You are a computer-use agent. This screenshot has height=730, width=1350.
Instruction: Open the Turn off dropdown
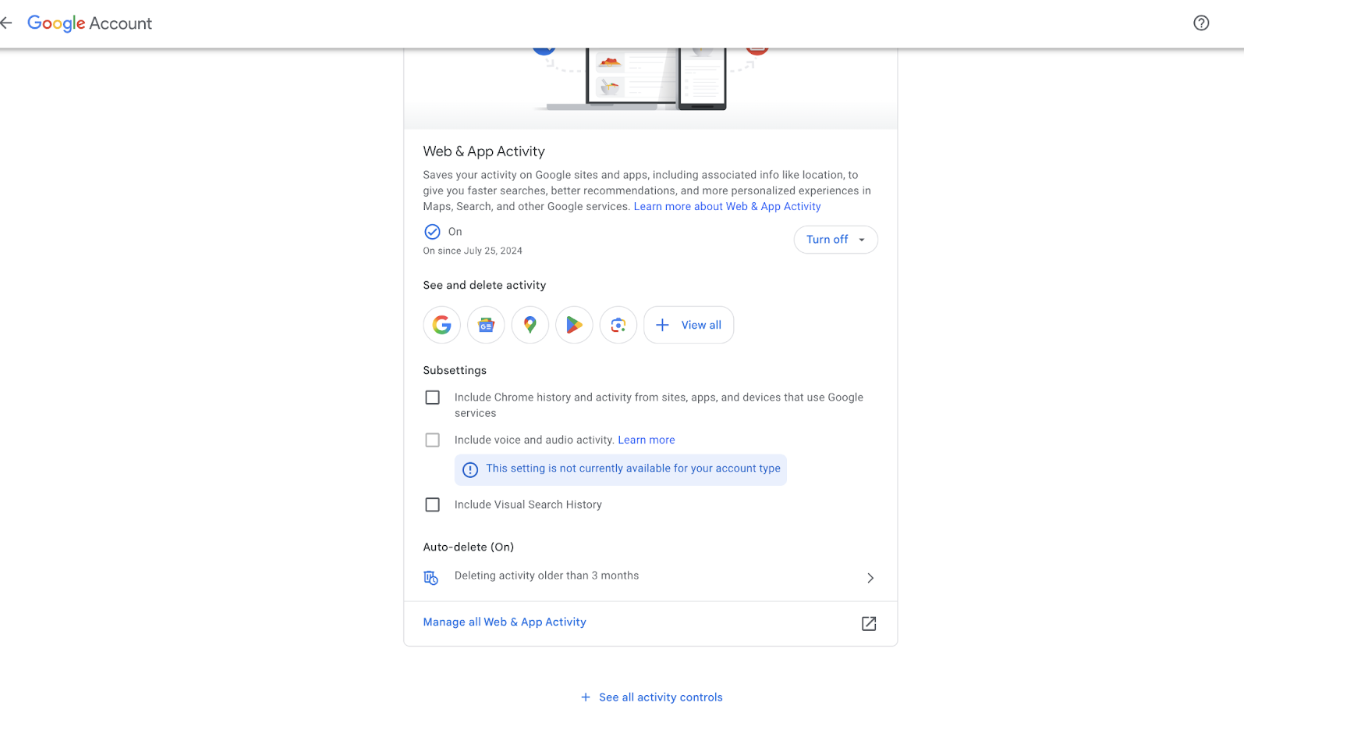pyautogui.click(x=835, y=240)
